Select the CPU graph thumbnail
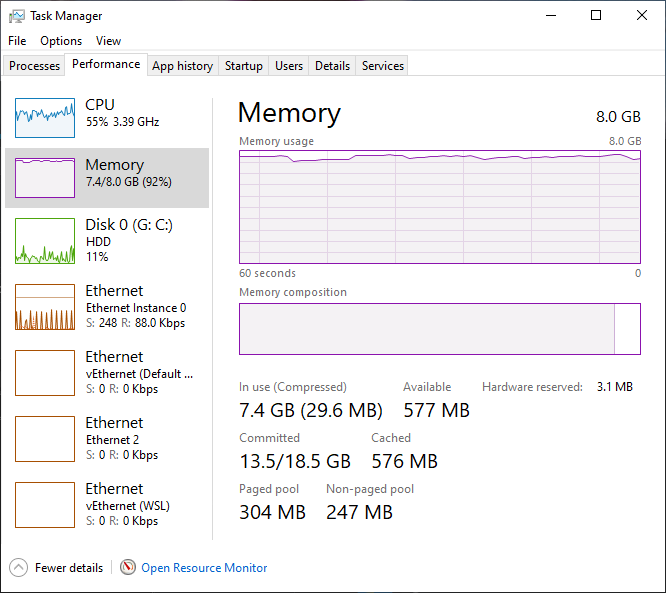 pyautogui.click(x=45, y=118)
